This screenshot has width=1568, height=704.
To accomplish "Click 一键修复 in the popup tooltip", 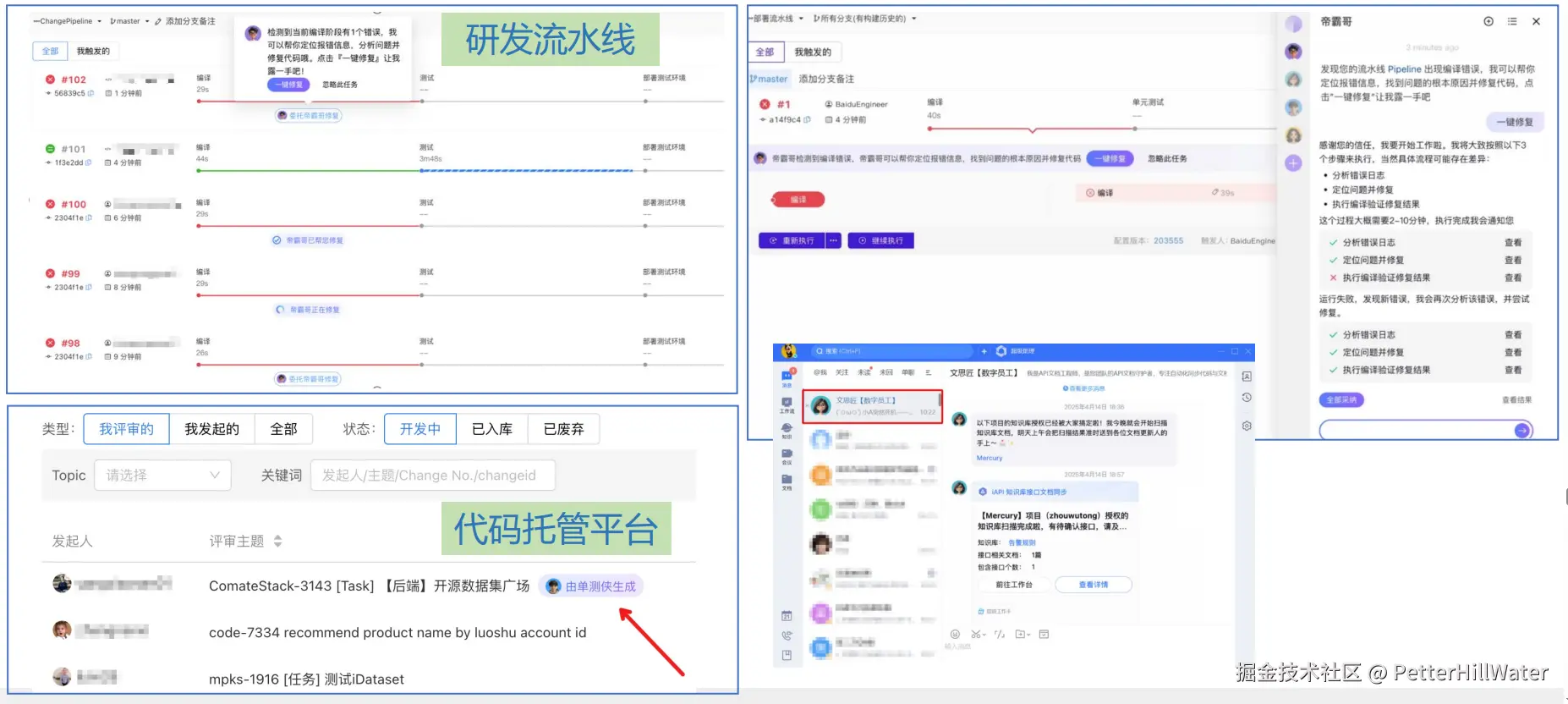I will click(288, 85).
